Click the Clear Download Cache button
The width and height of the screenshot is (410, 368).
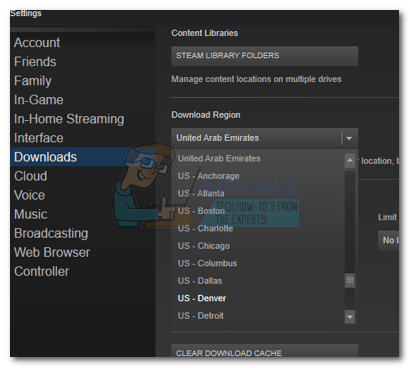(265, 351)
